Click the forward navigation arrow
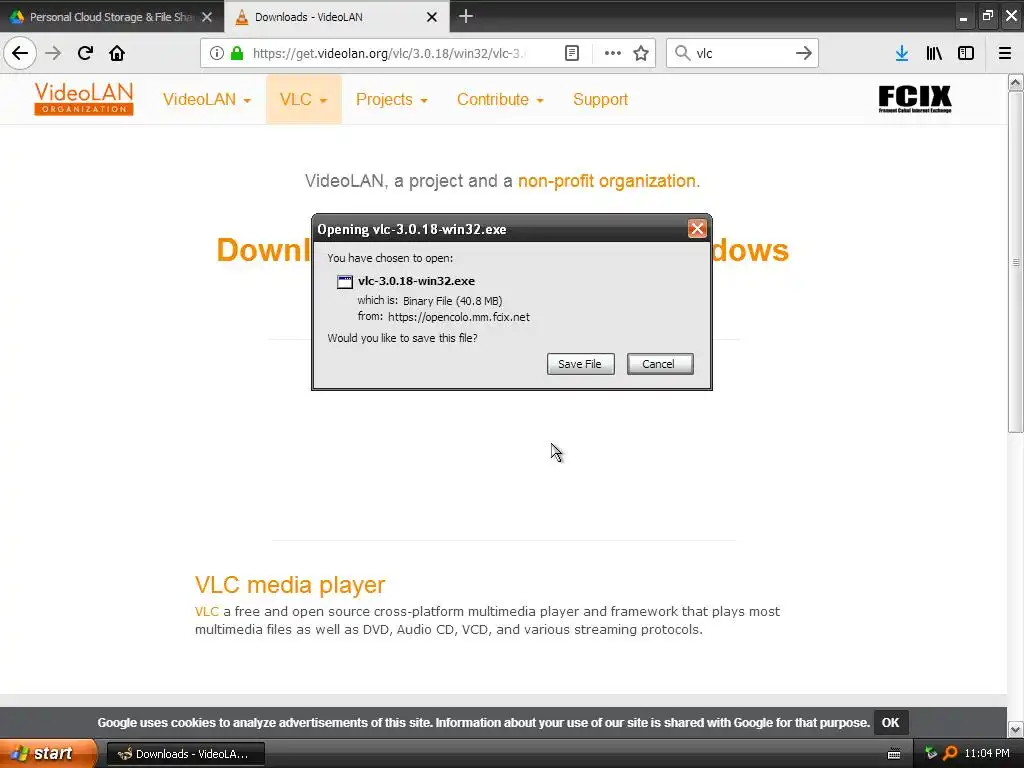Image resolution: width=1024 pixels, height=768 pixels. pos(53,53)
